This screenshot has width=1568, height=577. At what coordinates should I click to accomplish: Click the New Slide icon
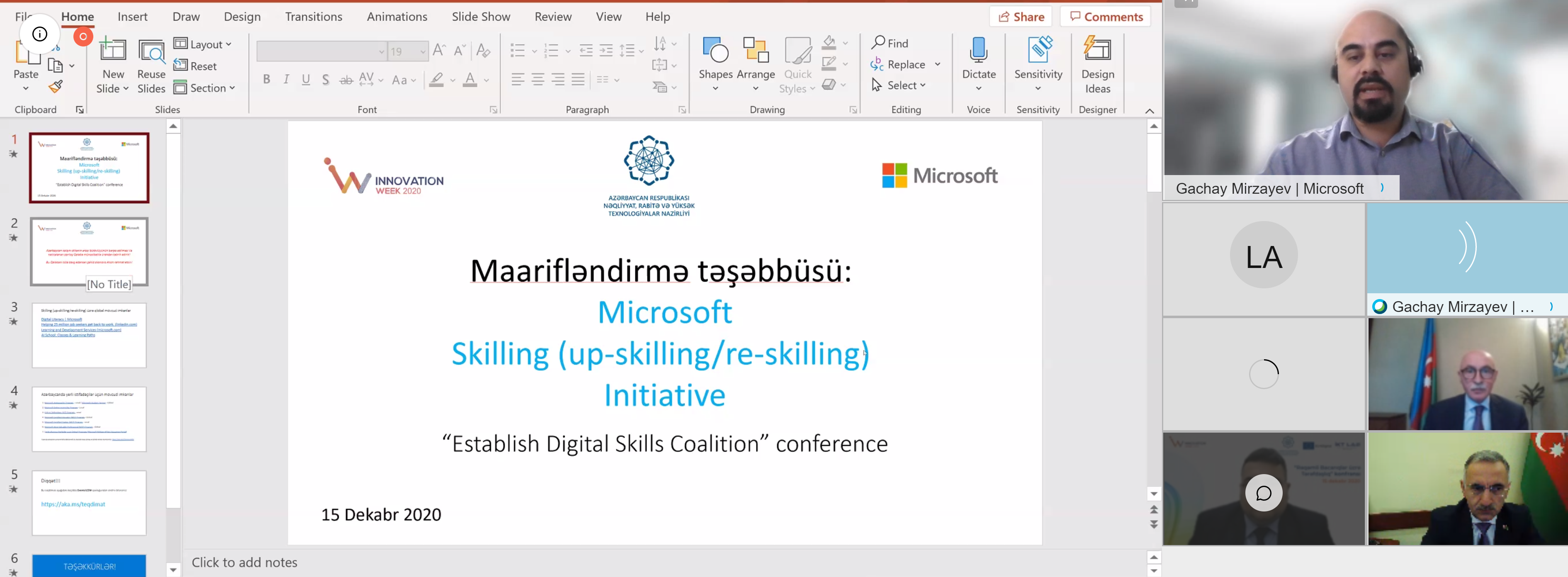[113, 51]
